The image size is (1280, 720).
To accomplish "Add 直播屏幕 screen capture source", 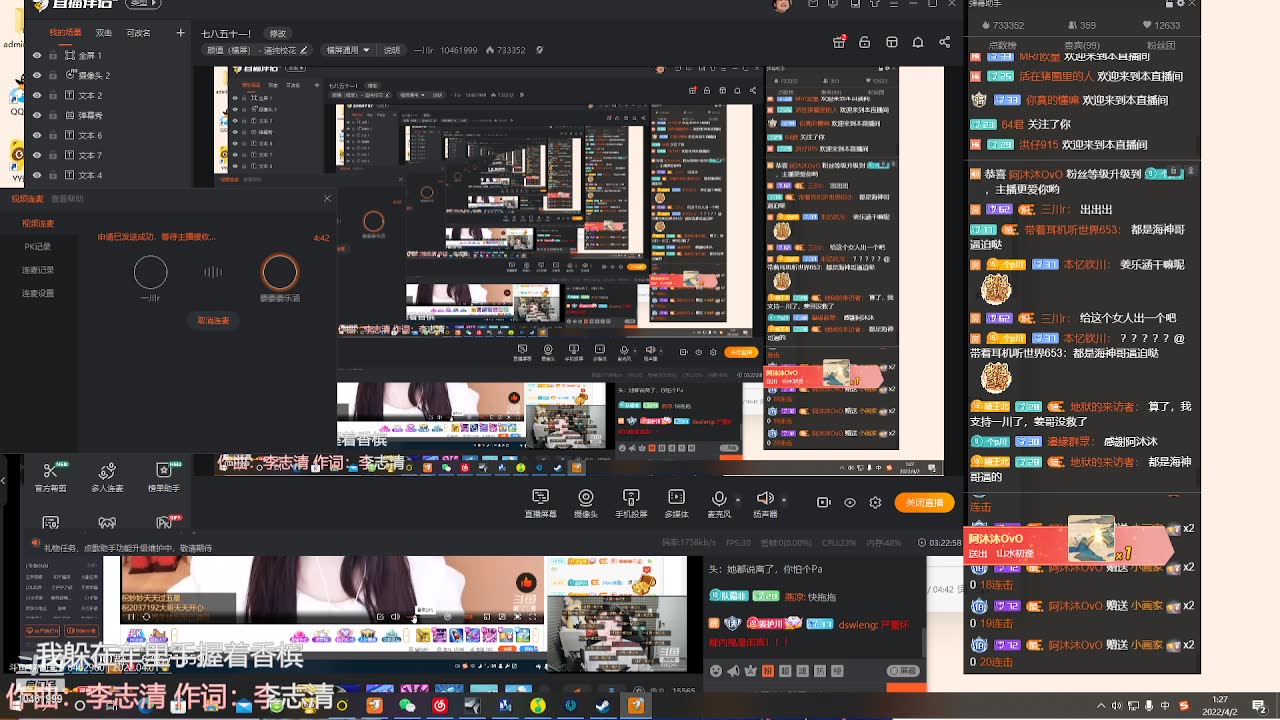I will coord(541,504).
